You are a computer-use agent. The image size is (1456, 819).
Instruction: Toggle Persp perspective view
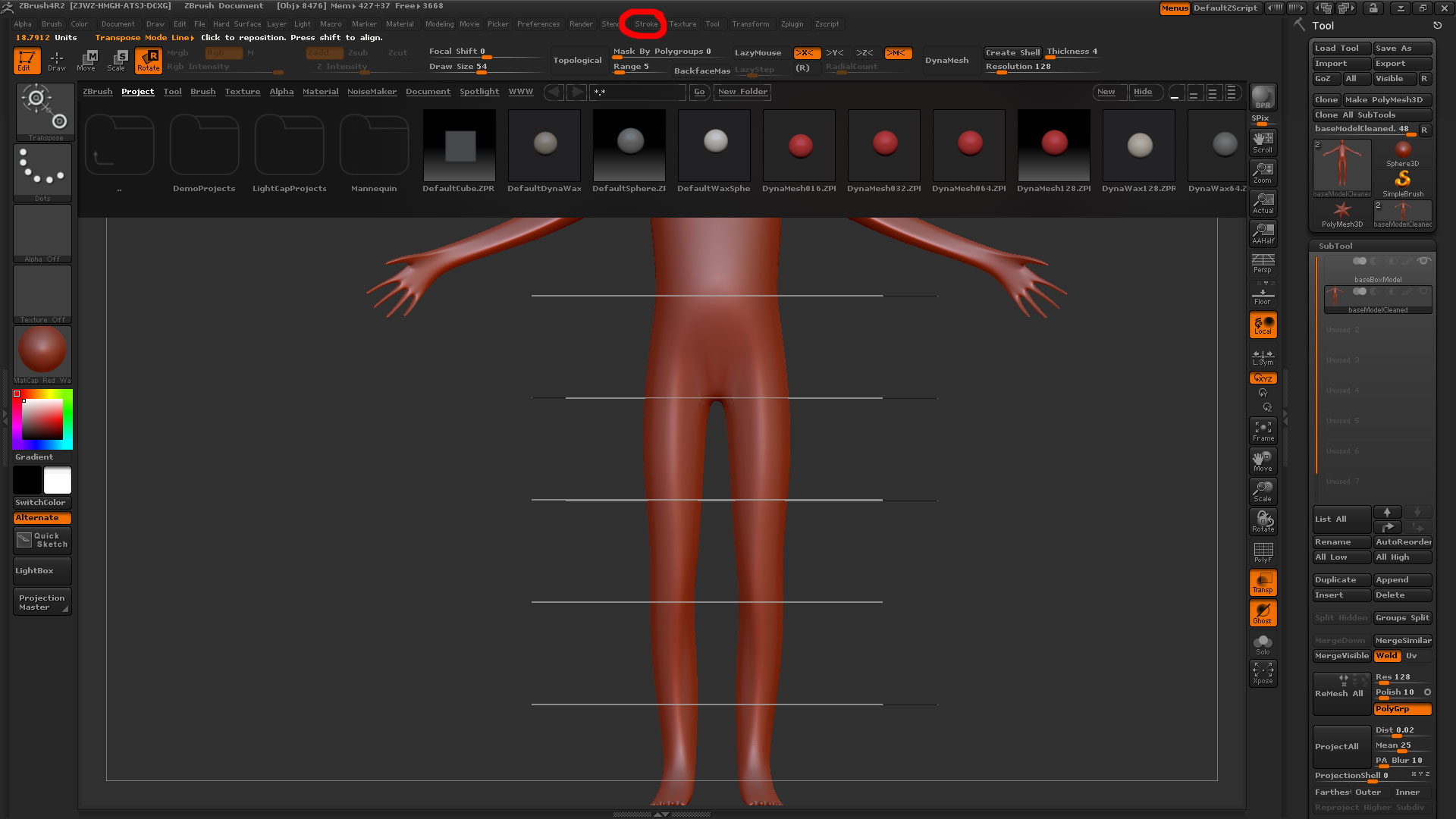pos(1263,264)
